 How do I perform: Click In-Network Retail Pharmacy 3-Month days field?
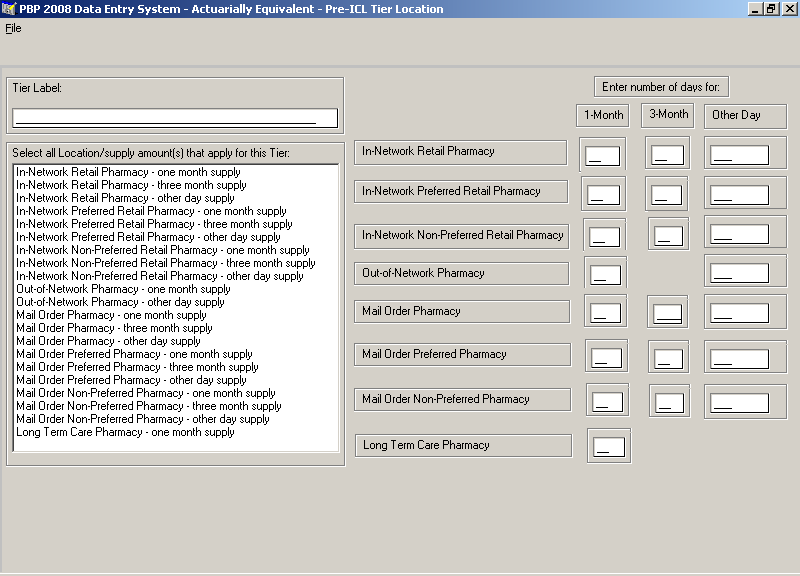point(667,155)
